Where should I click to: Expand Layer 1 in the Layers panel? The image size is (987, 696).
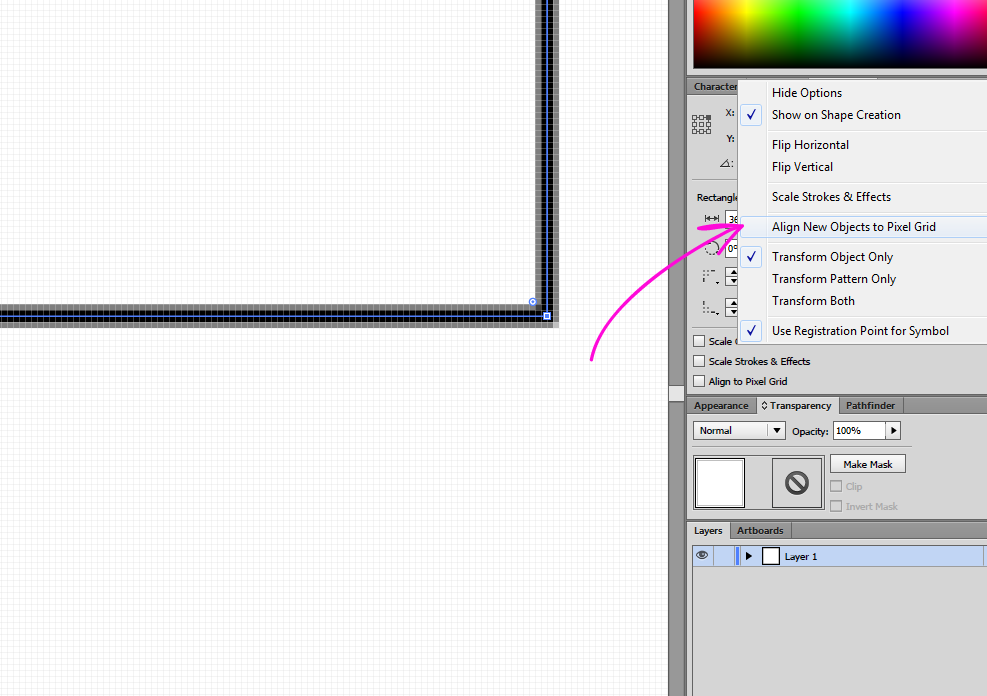(748, 556)
